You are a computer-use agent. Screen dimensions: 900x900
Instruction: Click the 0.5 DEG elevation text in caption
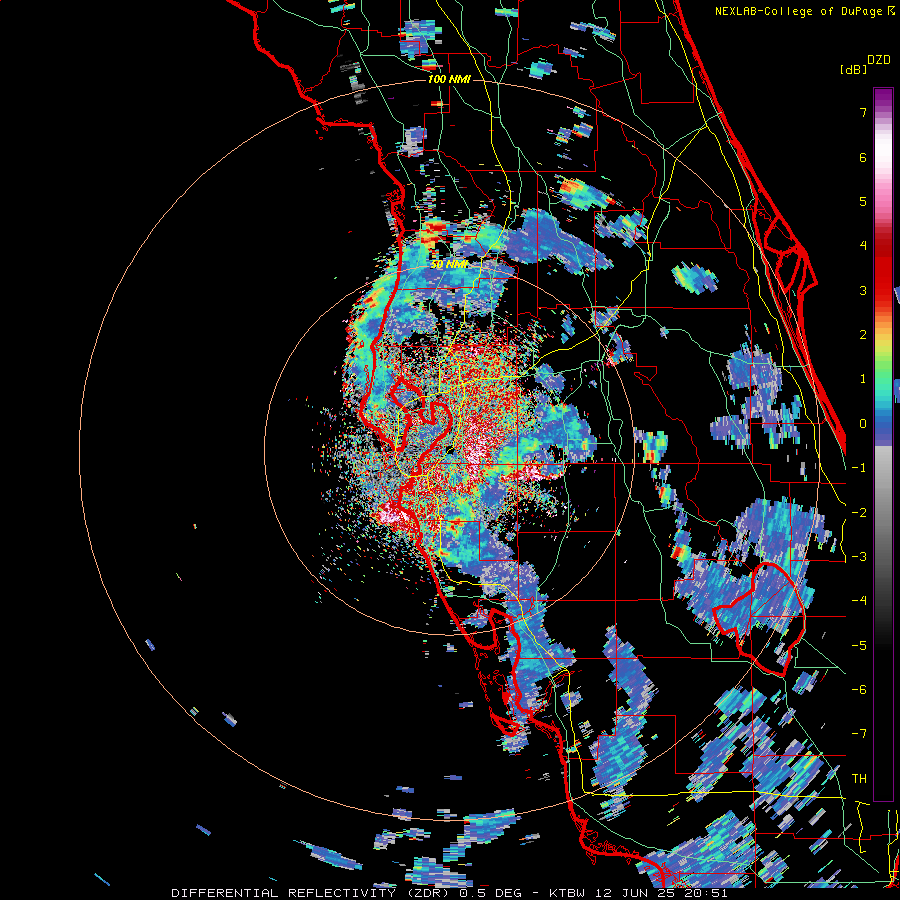(x=490, y=893)
